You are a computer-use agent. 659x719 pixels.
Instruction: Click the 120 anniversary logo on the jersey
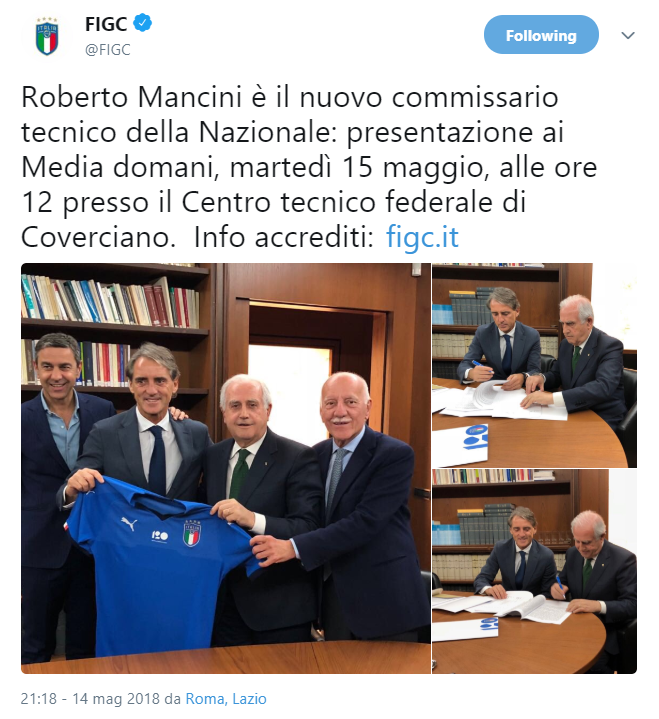[x=160, y=535]
